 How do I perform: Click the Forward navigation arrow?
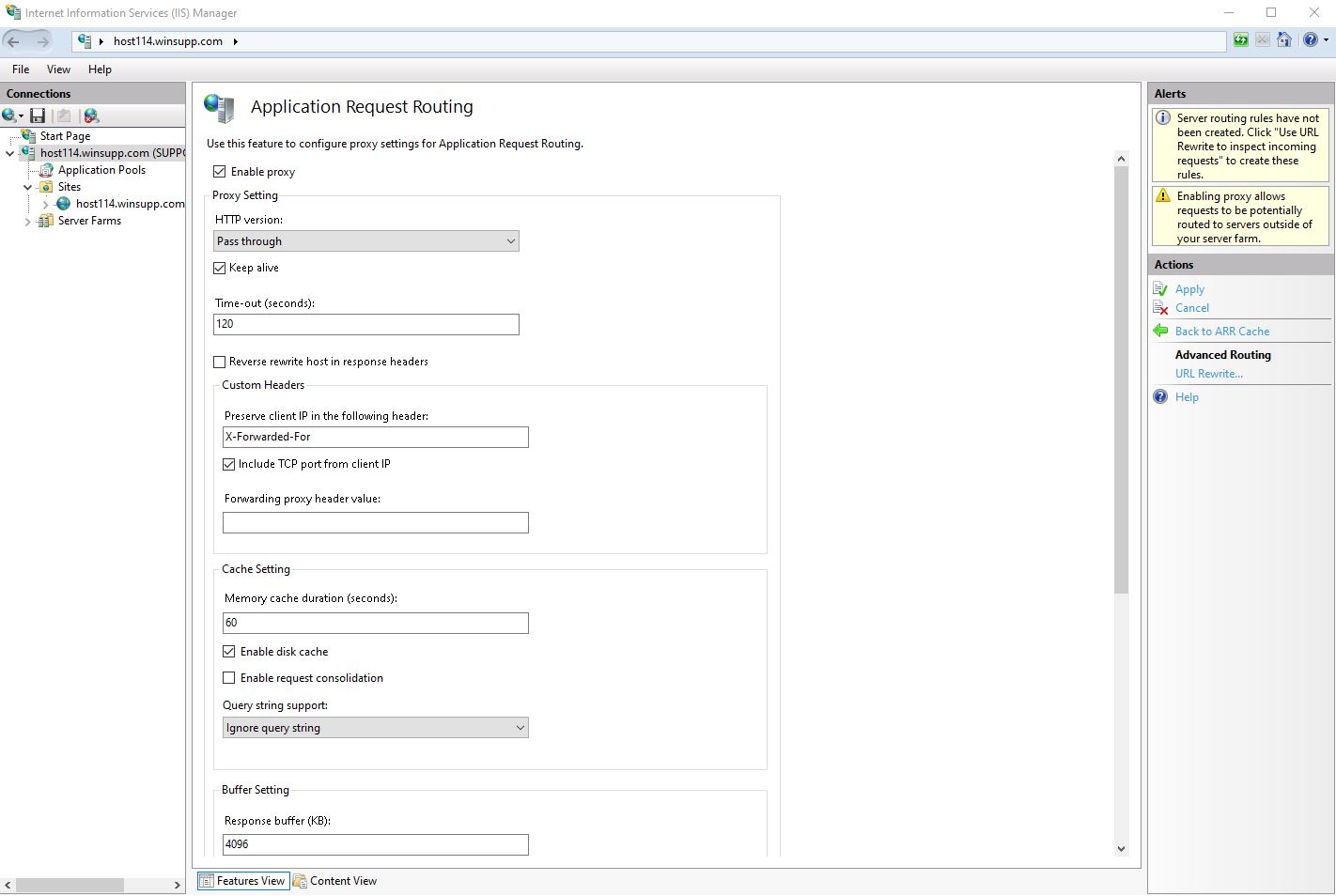(43, 40)
